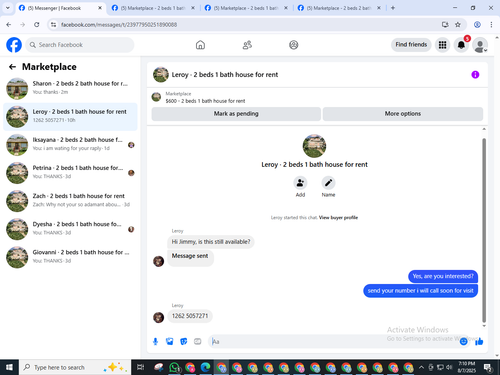Image resolution: width=500 pixels, height=375 pixels.
Task: Open Microsoft Edge from taskbar
Action: point(206,367)
